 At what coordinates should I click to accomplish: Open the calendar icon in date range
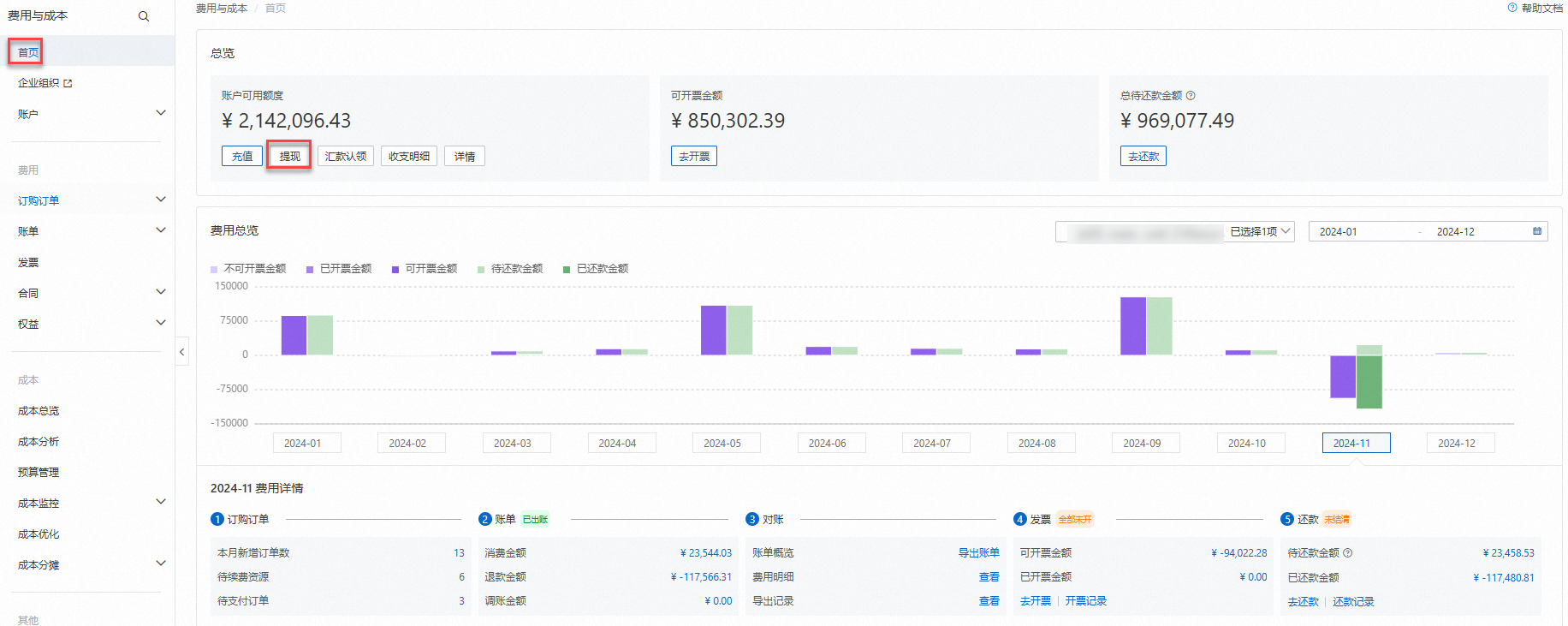(1537, 231)
